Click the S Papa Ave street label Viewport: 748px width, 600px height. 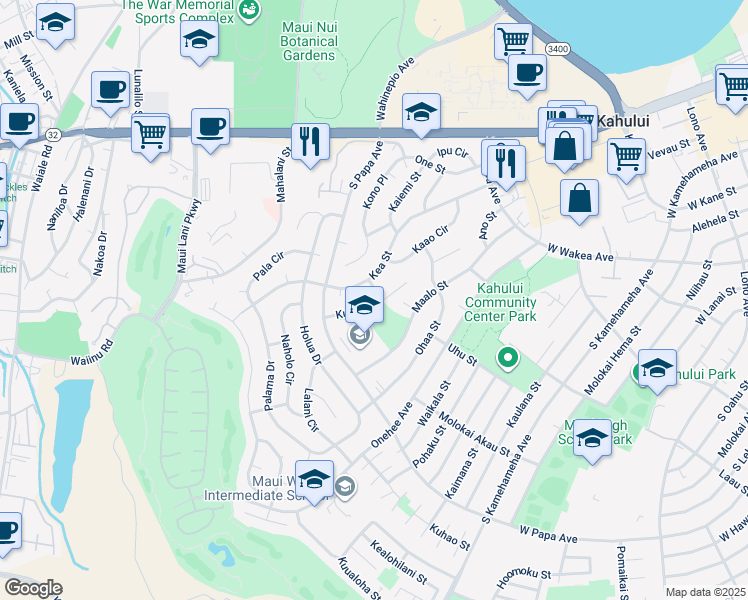coord(366,165)
